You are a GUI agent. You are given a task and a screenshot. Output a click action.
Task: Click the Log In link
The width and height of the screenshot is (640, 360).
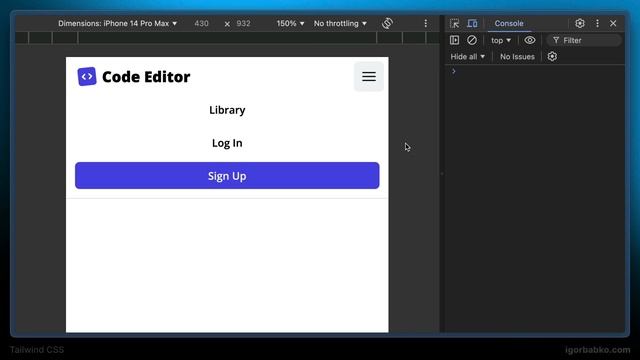point(227,143)
